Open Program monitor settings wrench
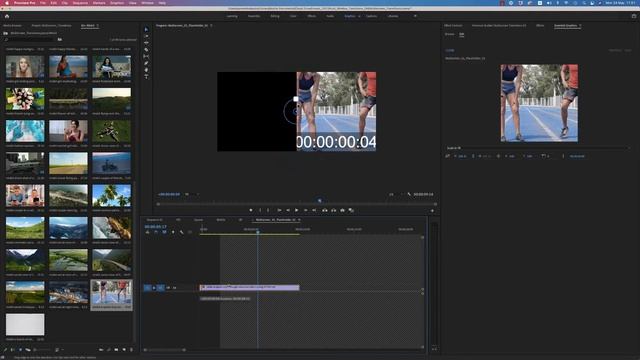 click(409, 194)
